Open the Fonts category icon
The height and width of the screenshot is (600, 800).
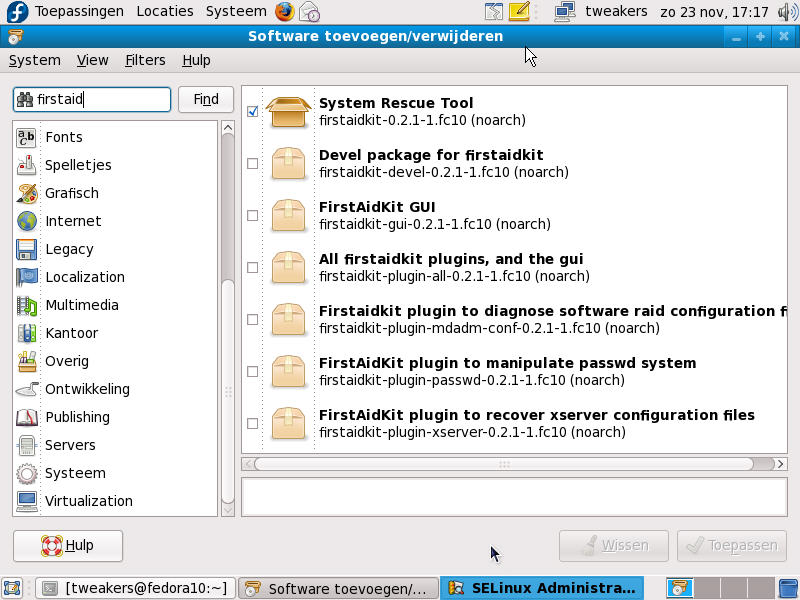[x=26, y=137]
